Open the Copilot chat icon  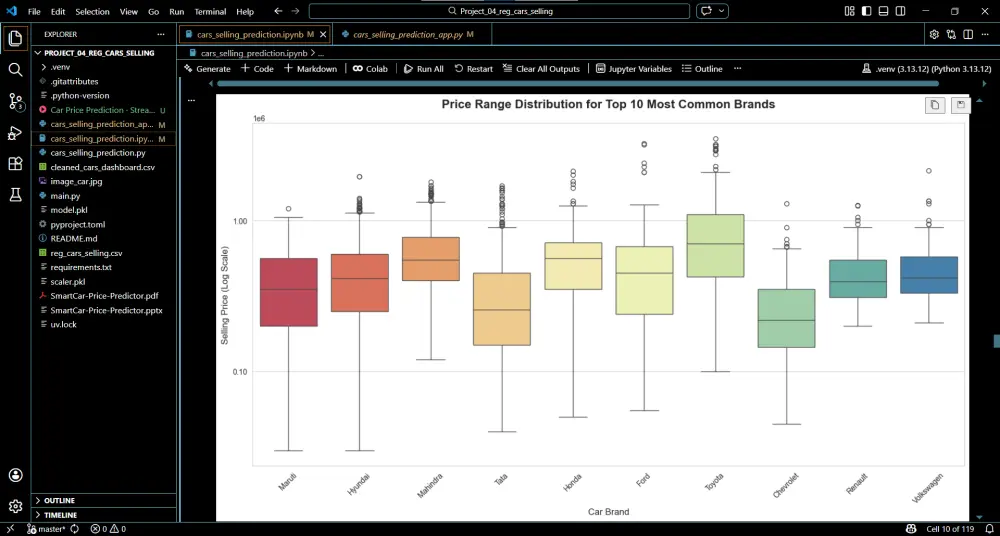[706, 11]
